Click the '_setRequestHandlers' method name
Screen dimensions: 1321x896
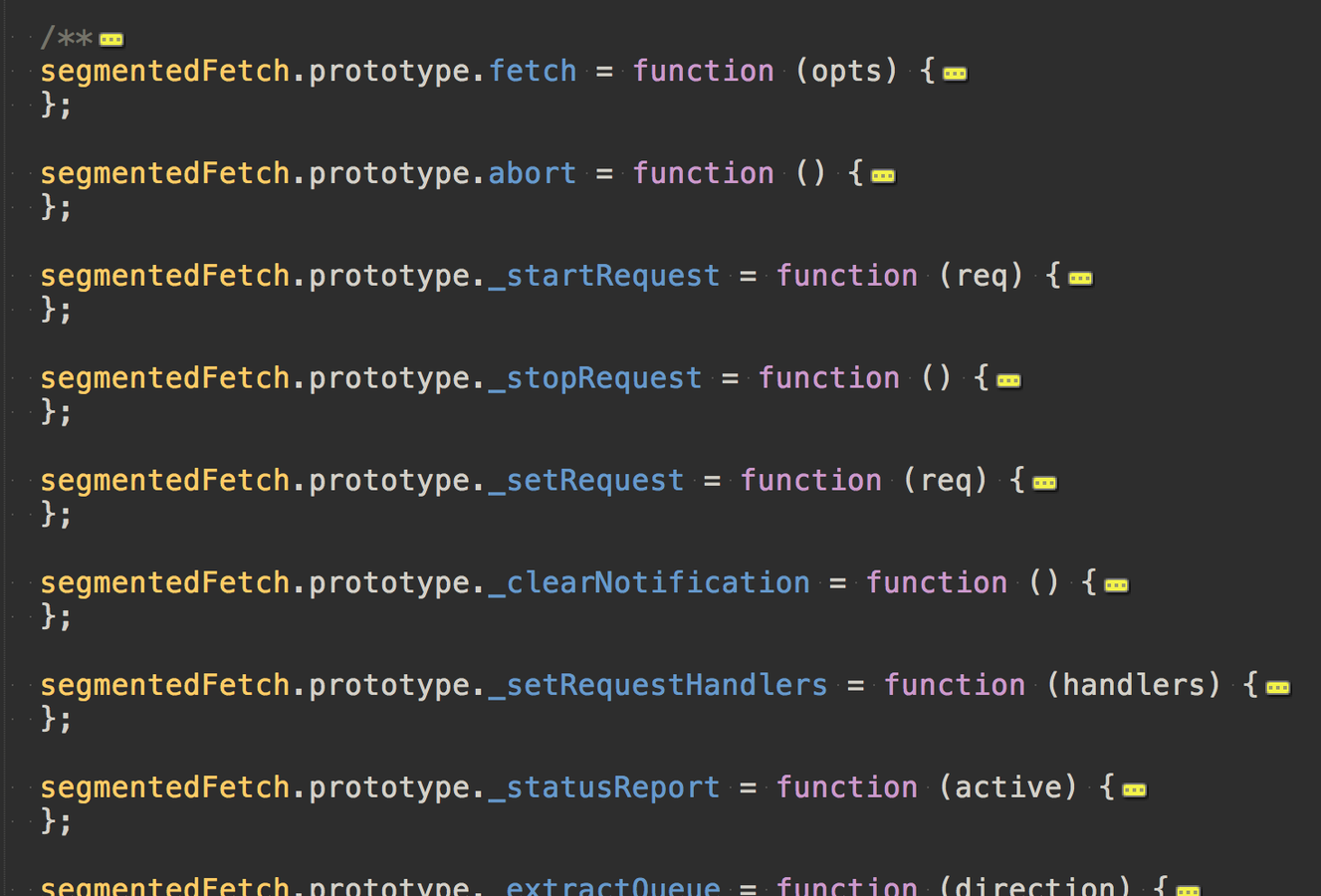point(658,685)
